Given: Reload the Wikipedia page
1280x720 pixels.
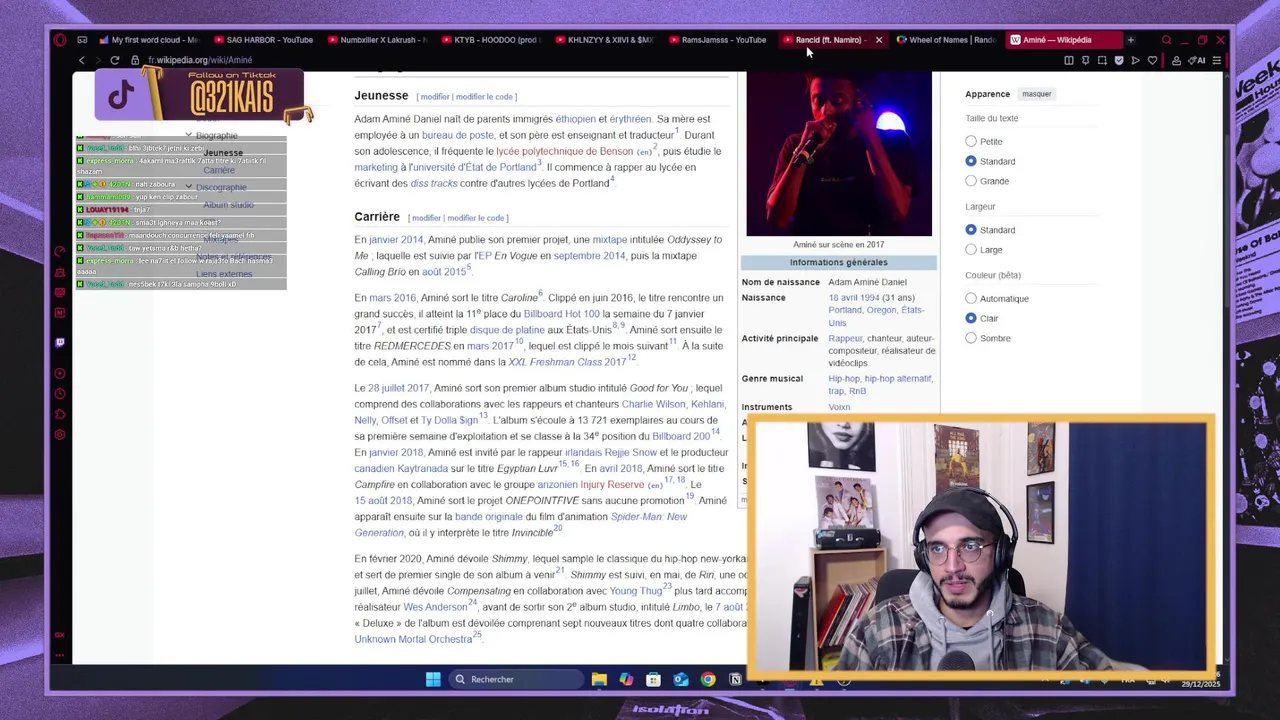Looking at the screenshot, I should tap(115, 60).
